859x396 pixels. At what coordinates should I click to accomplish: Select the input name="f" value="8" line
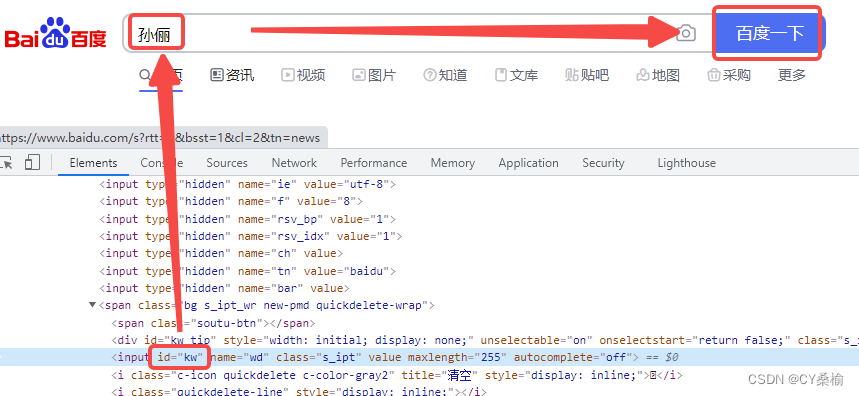pyautogui.click(x=231, y=201)
